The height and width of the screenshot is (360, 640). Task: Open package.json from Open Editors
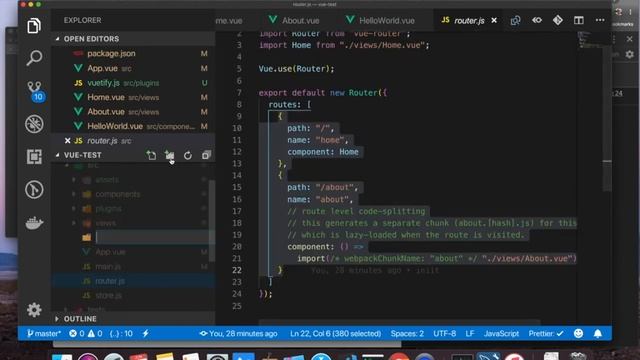pos(133,53)
